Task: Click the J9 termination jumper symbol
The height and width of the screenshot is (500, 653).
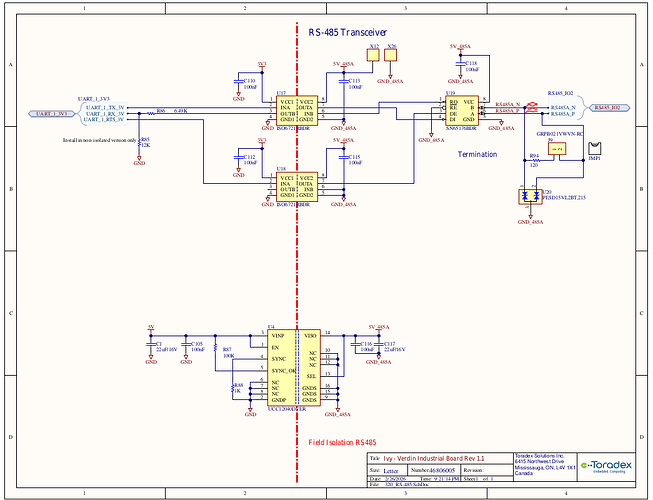Action: (x=557, y=149)
